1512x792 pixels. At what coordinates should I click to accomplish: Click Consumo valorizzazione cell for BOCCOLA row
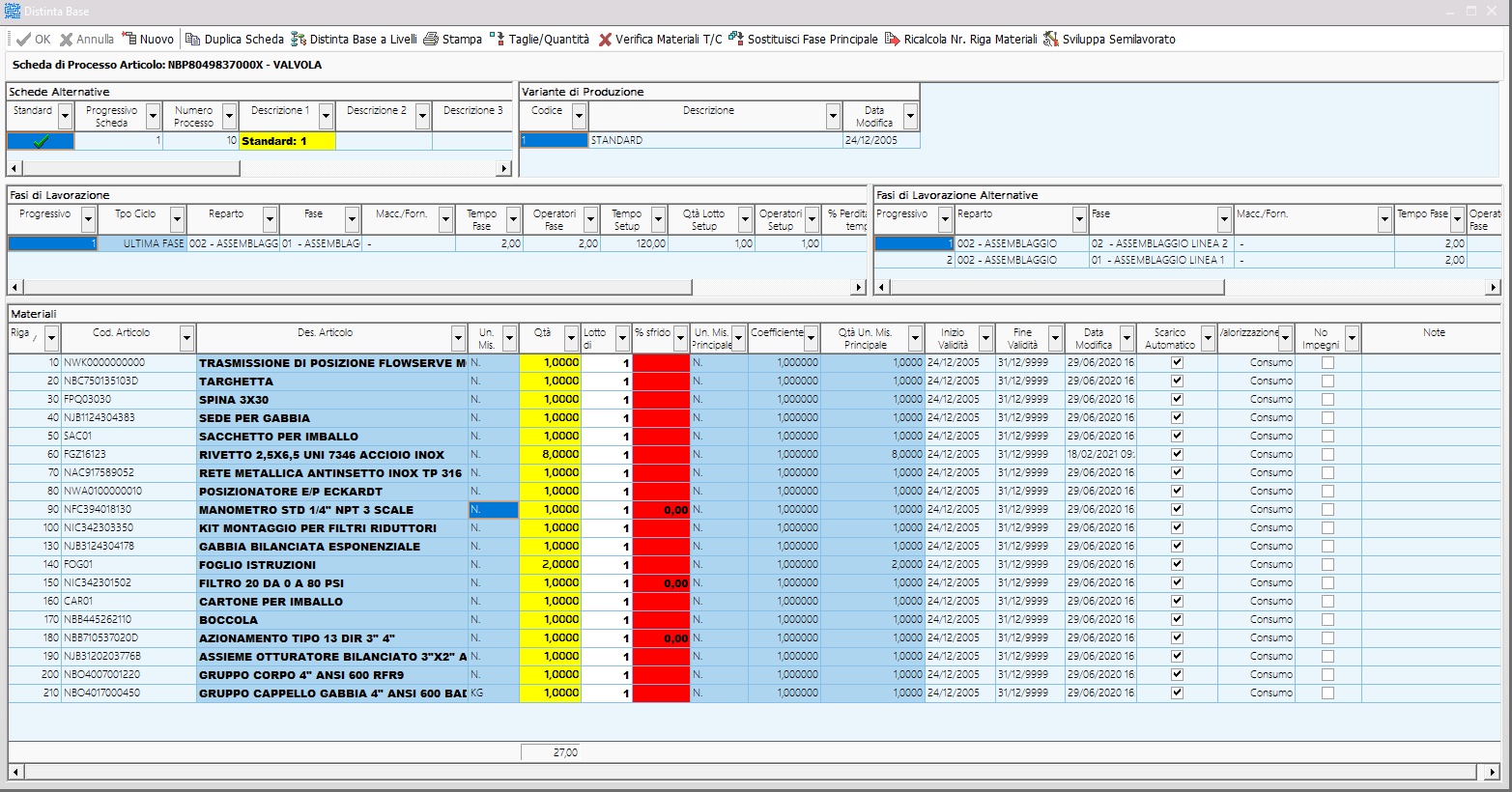tap(1256, 620)
